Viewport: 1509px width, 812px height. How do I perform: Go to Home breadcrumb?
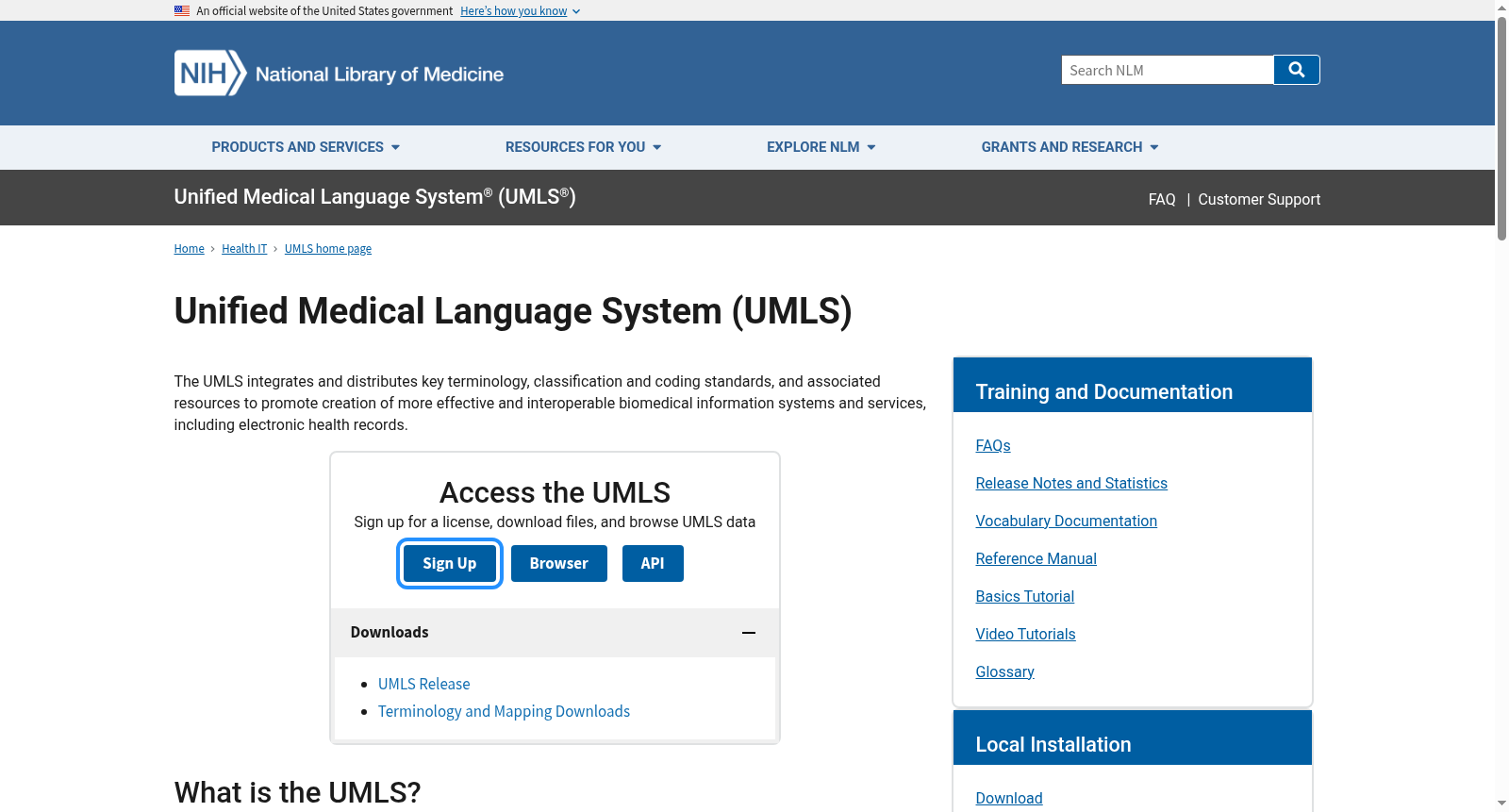tap(189, 249)
